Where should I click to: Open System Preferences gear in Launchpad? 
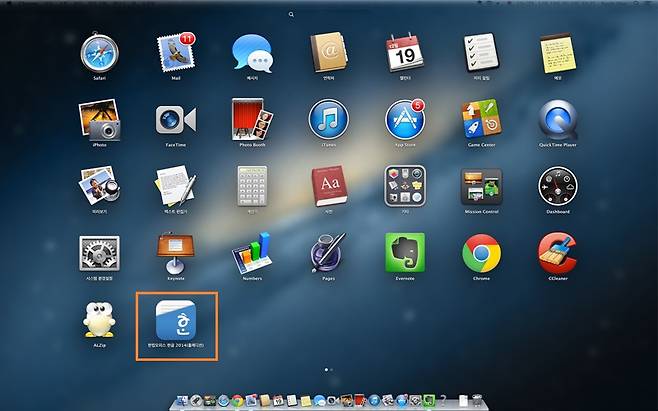pyautogui.click(x=99, y=253)
